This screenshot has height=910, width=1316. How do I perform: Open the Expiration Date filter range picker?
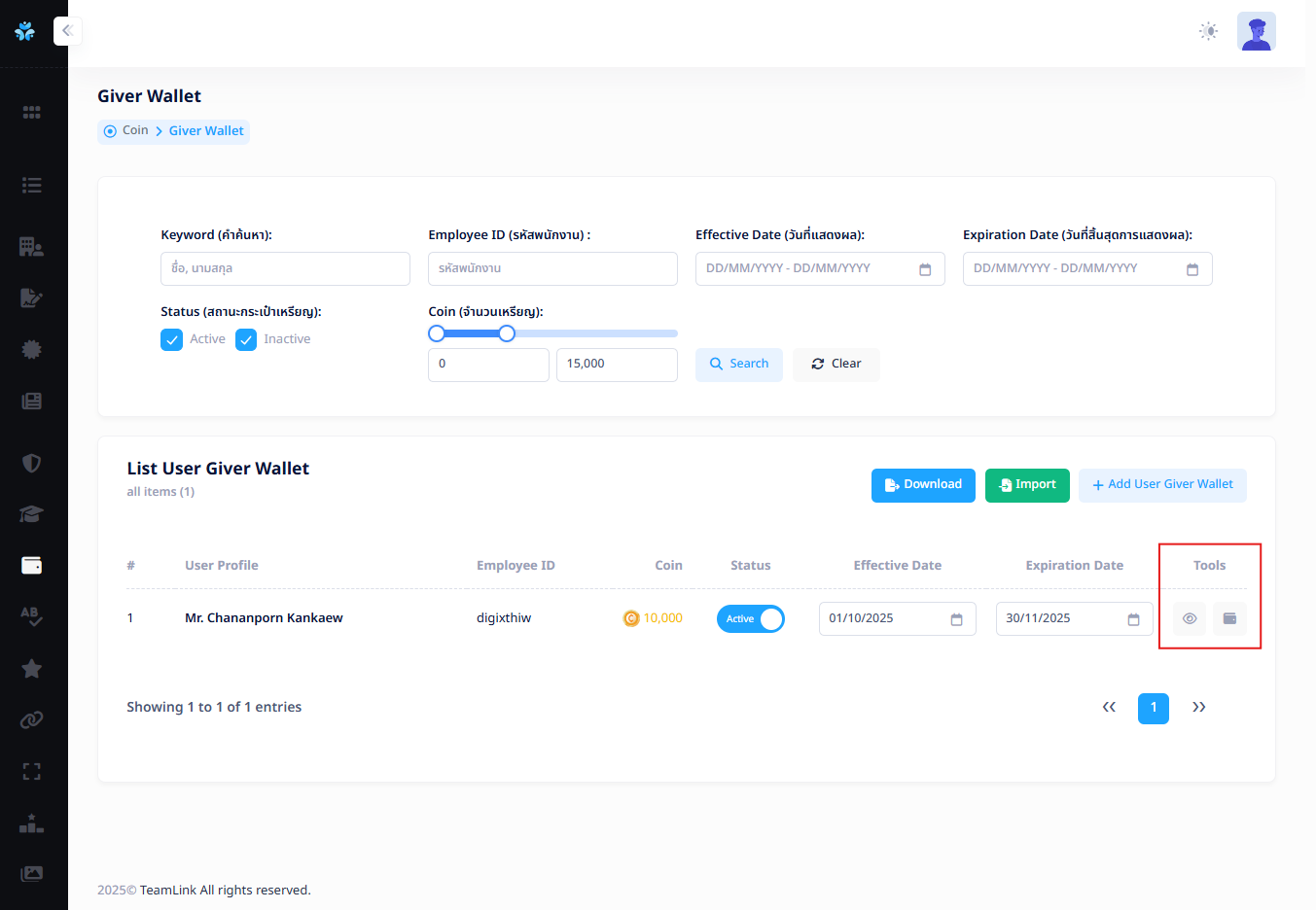click(x=1086, y=269)
